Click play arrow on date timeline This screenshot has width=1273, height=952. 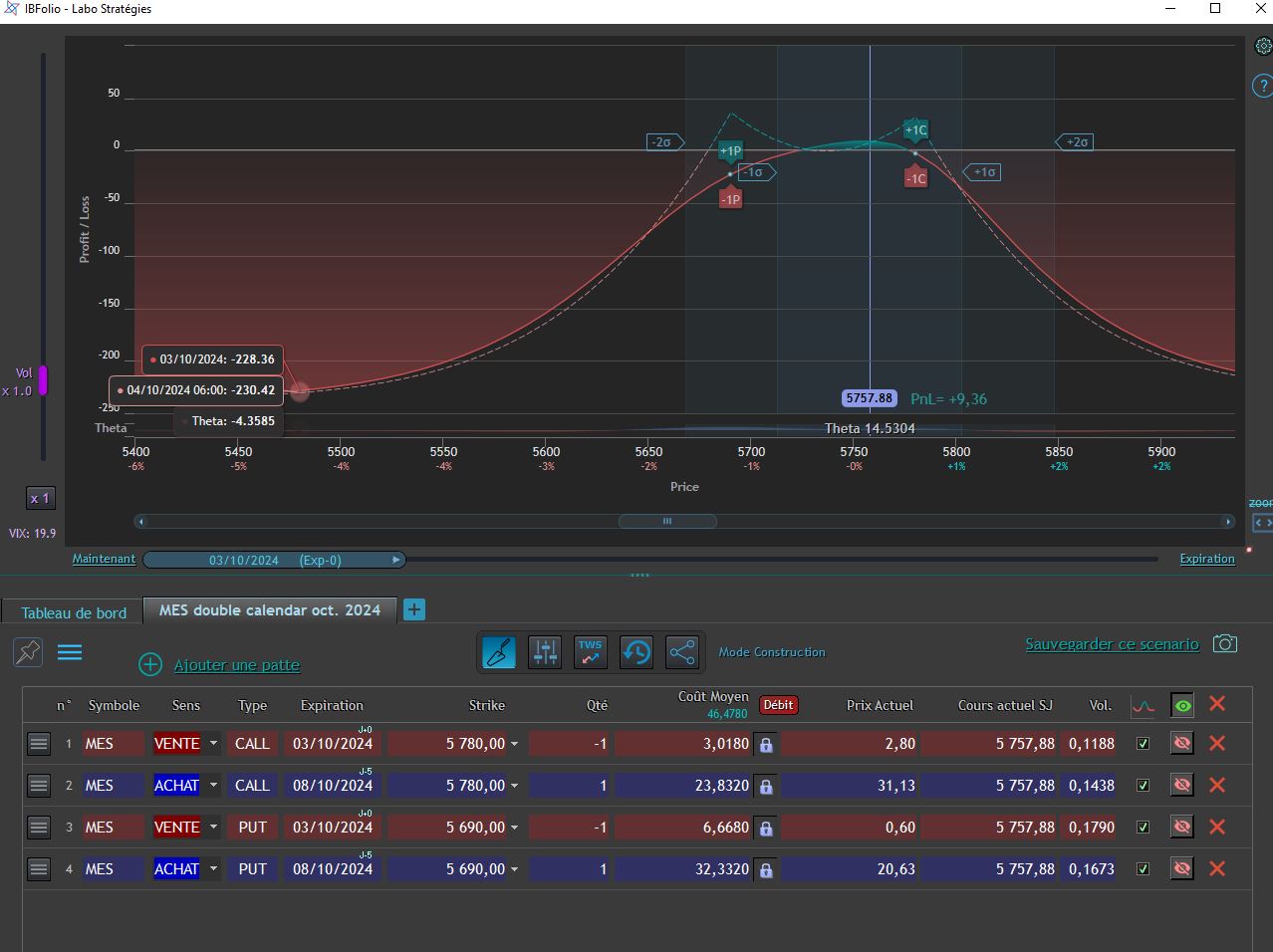coord(395,560)
